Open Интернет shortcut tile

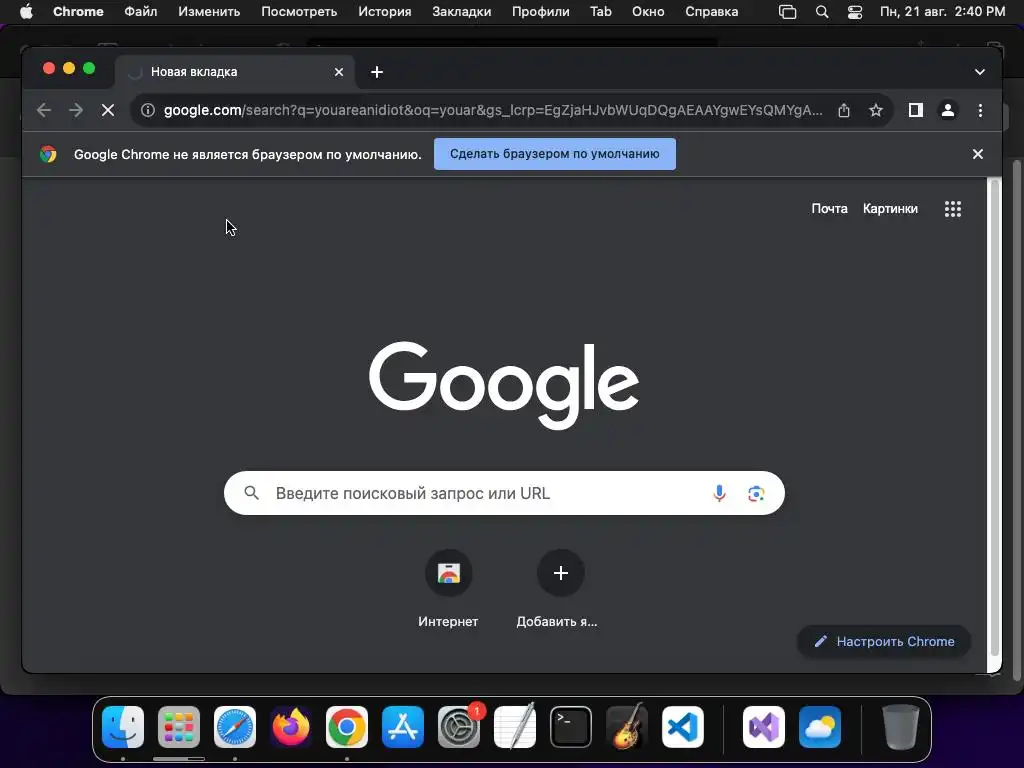point(448,589)
